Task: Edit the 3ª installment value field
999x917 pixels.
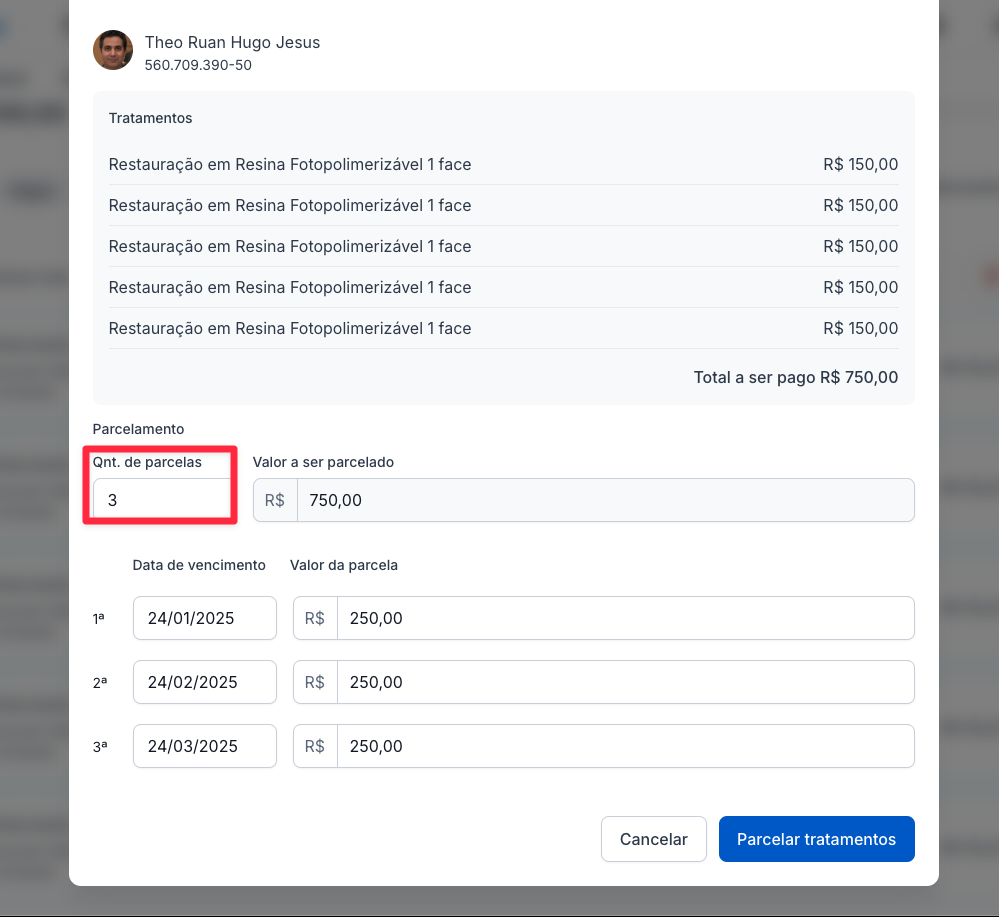Action: [625, 746]
